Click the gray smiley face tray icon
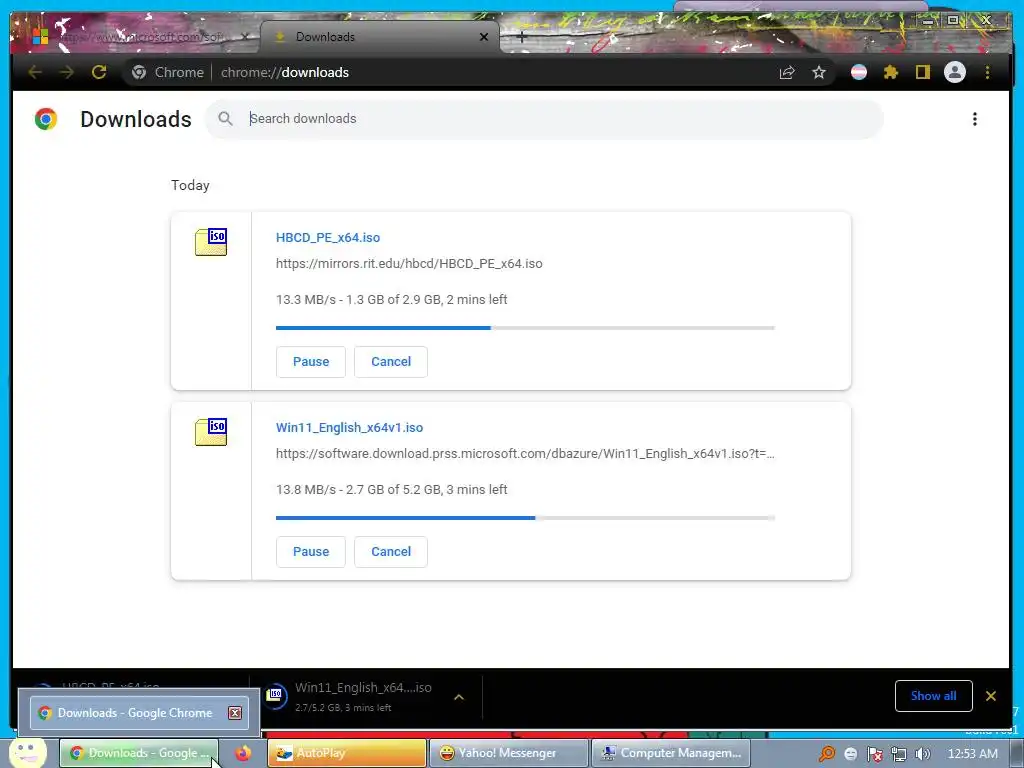Image resolution: width=1024 pixels, height=768 pixels. [850, 754]
